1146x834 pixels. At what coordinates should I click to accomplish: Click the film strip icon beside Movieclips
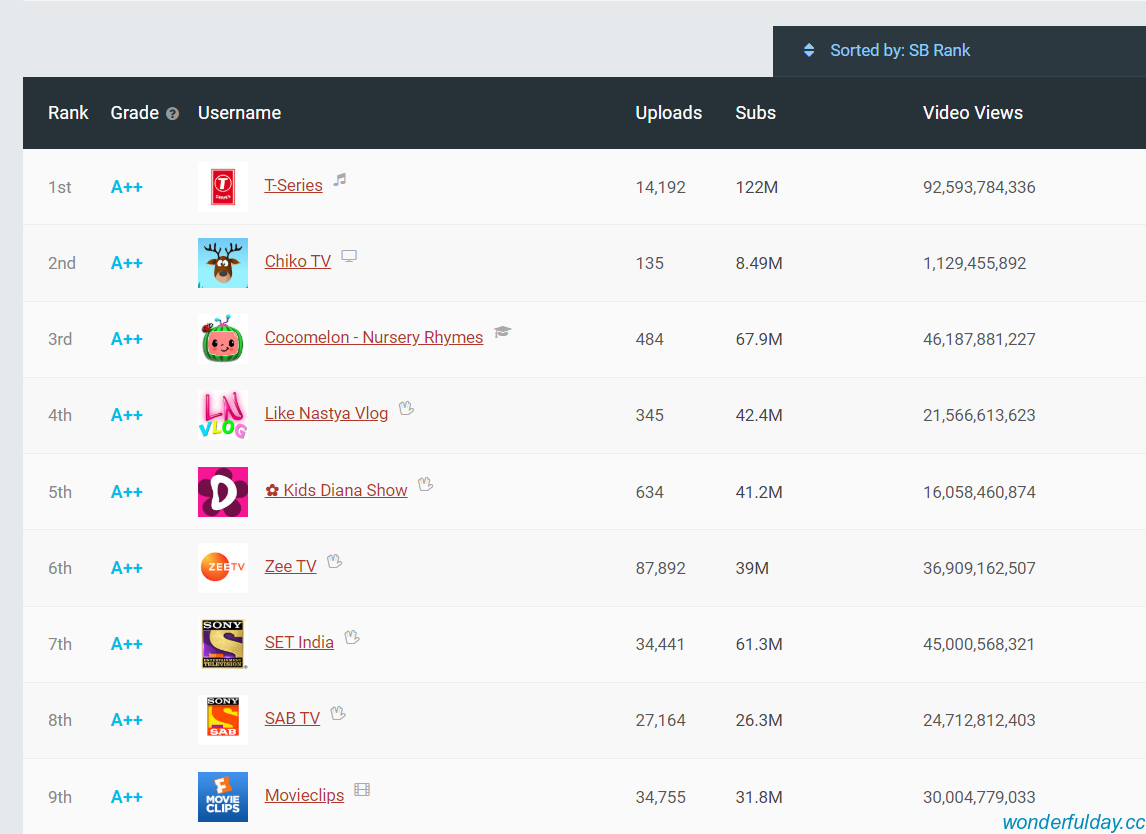point(362,790)
